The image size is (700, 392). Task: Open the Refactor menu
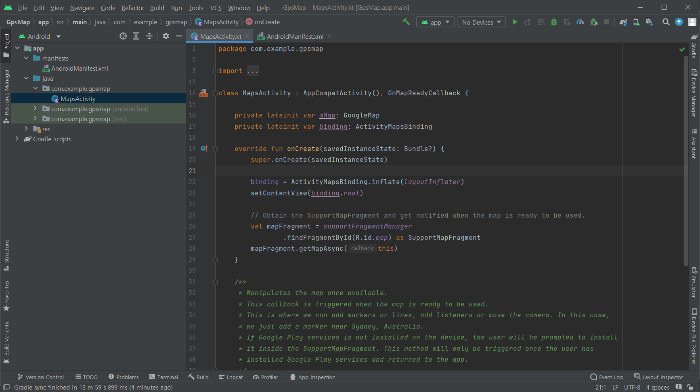click(x=132, y=8)
